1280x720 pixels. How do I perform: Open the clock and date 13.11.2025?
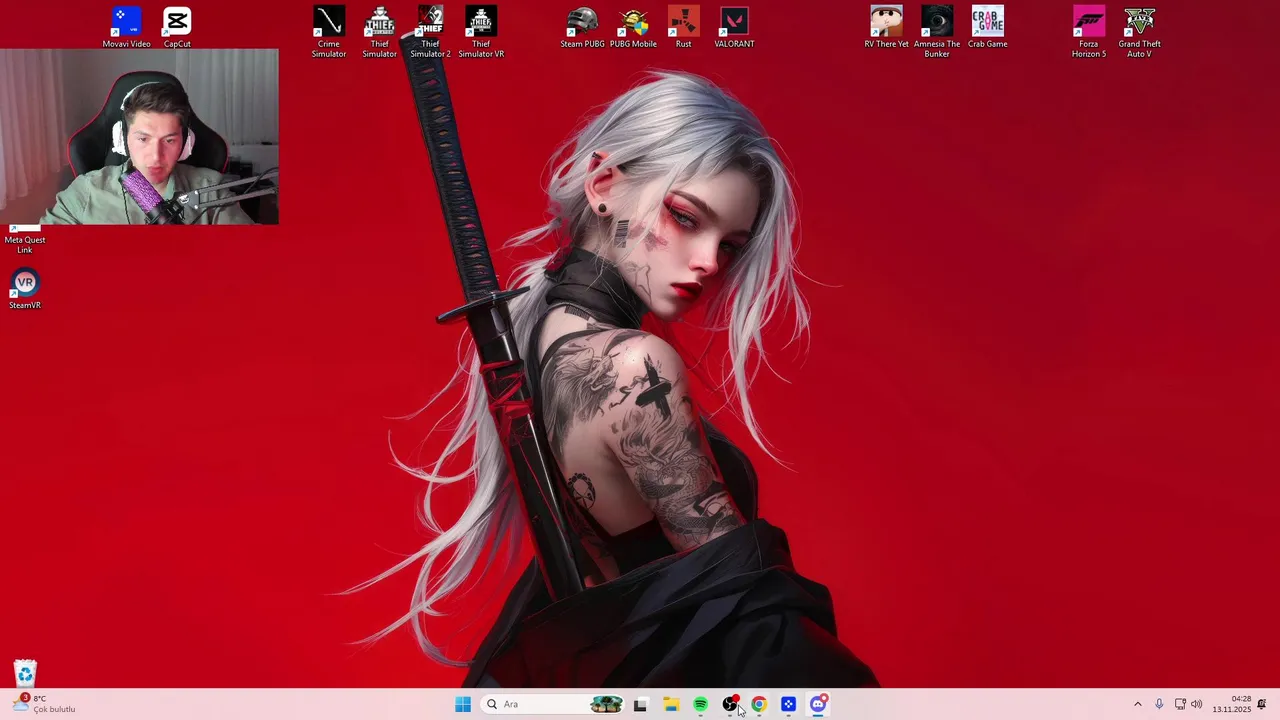click(1232, 704)
